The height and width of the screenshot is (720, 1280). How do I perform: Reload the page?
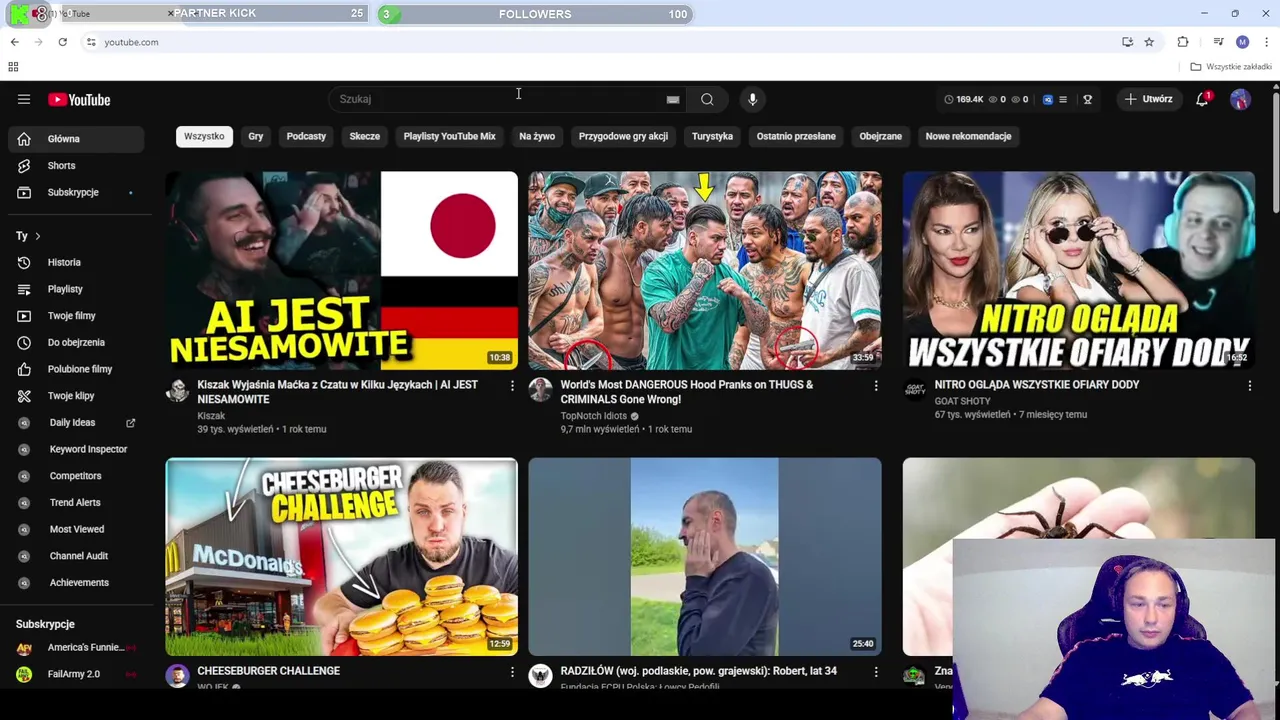[x=62, y=42]
